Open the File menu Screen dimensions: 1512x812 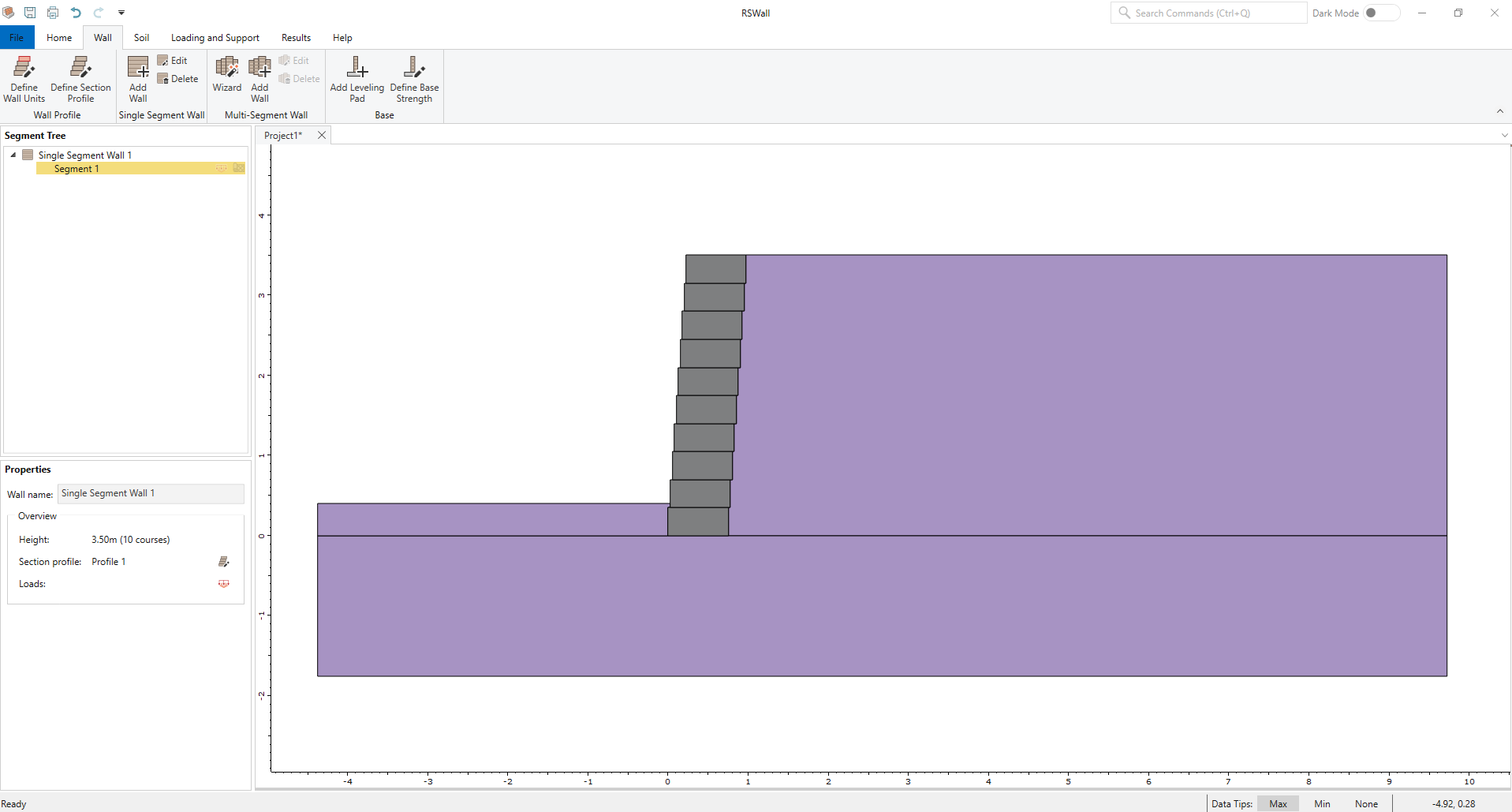[17, 38]
